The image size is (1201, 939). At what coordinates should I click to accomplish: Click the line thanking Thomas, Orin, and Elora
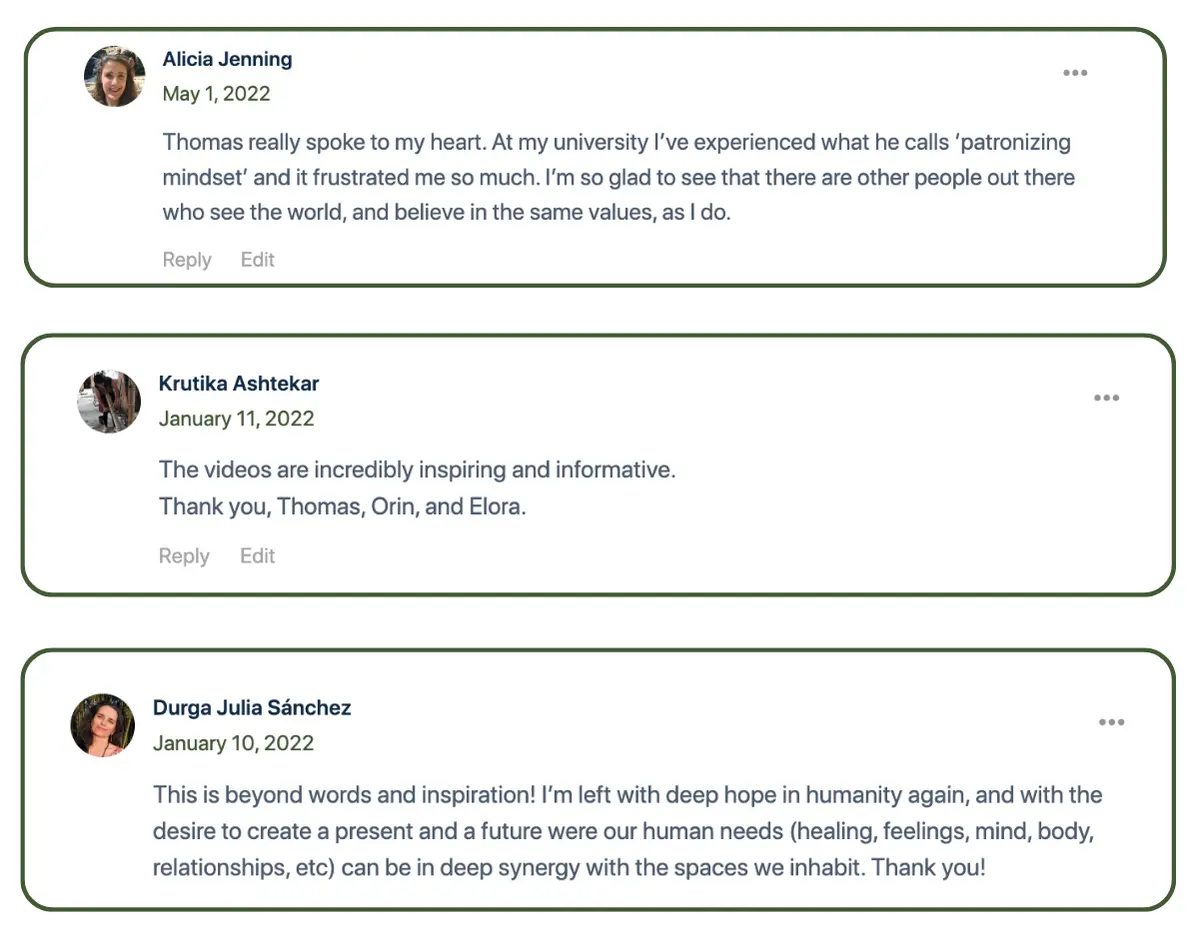[342, 507]
